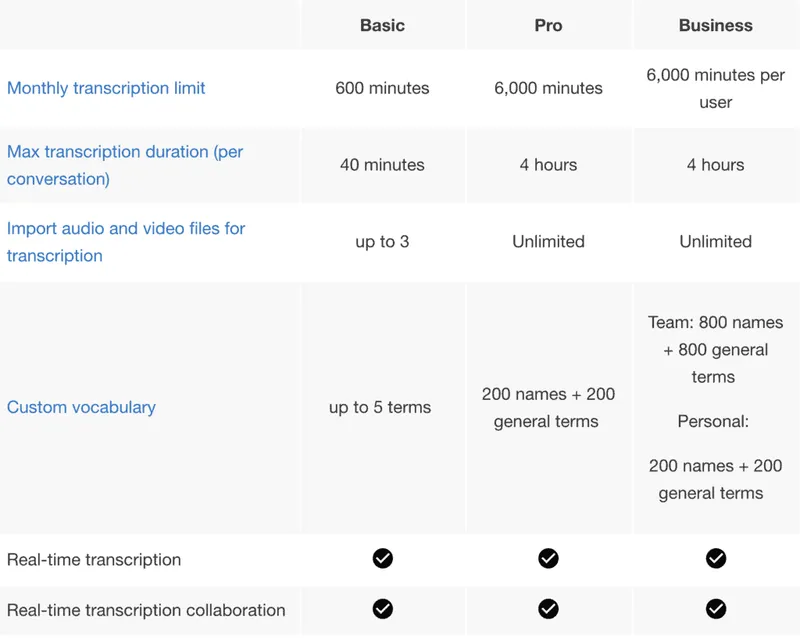Click the 6,000 minutes per user cell
800x638 pixels.
(716, 88)
